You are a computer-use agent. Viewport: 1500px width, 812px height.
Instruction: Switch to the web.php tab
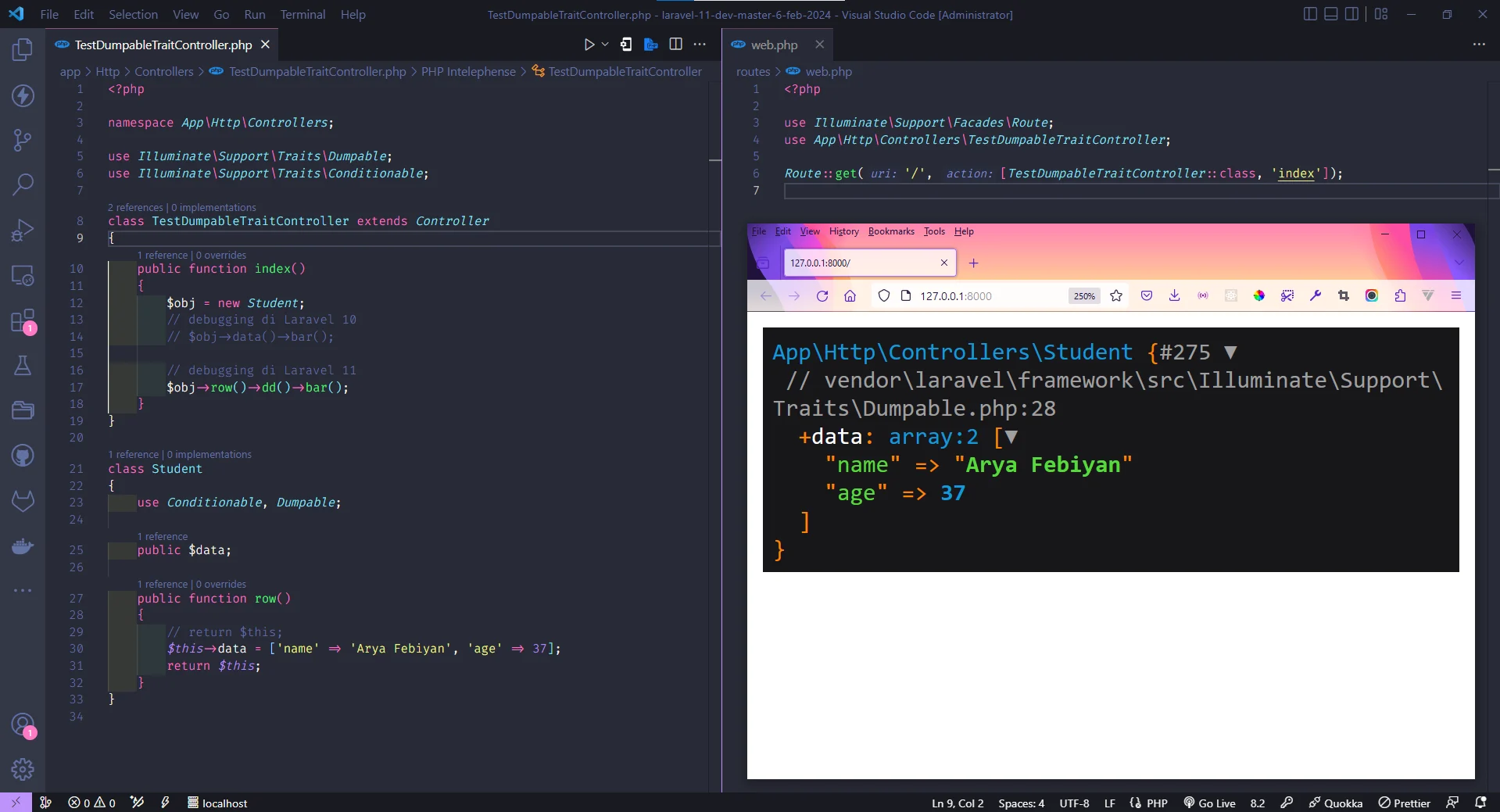tap(774, 45)
